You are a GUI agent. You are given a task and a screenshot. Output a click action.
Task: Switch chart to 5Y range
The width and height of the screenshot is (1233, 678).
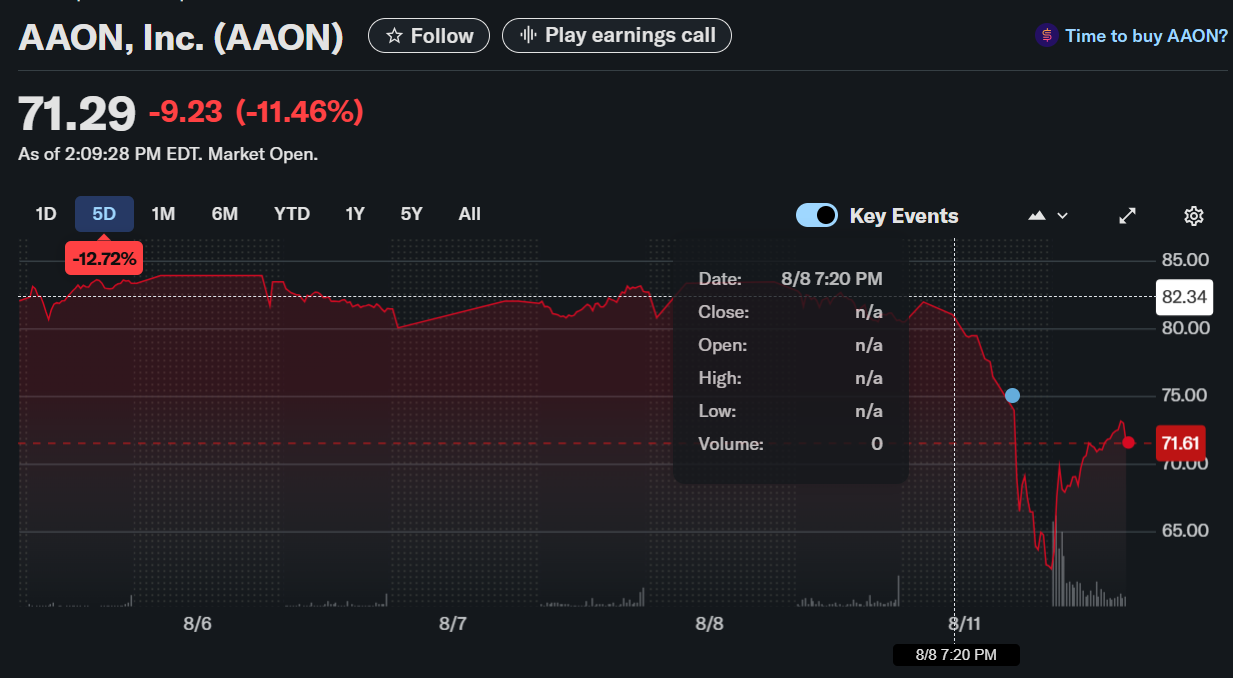pyautogui.click(x=411, y=214)
